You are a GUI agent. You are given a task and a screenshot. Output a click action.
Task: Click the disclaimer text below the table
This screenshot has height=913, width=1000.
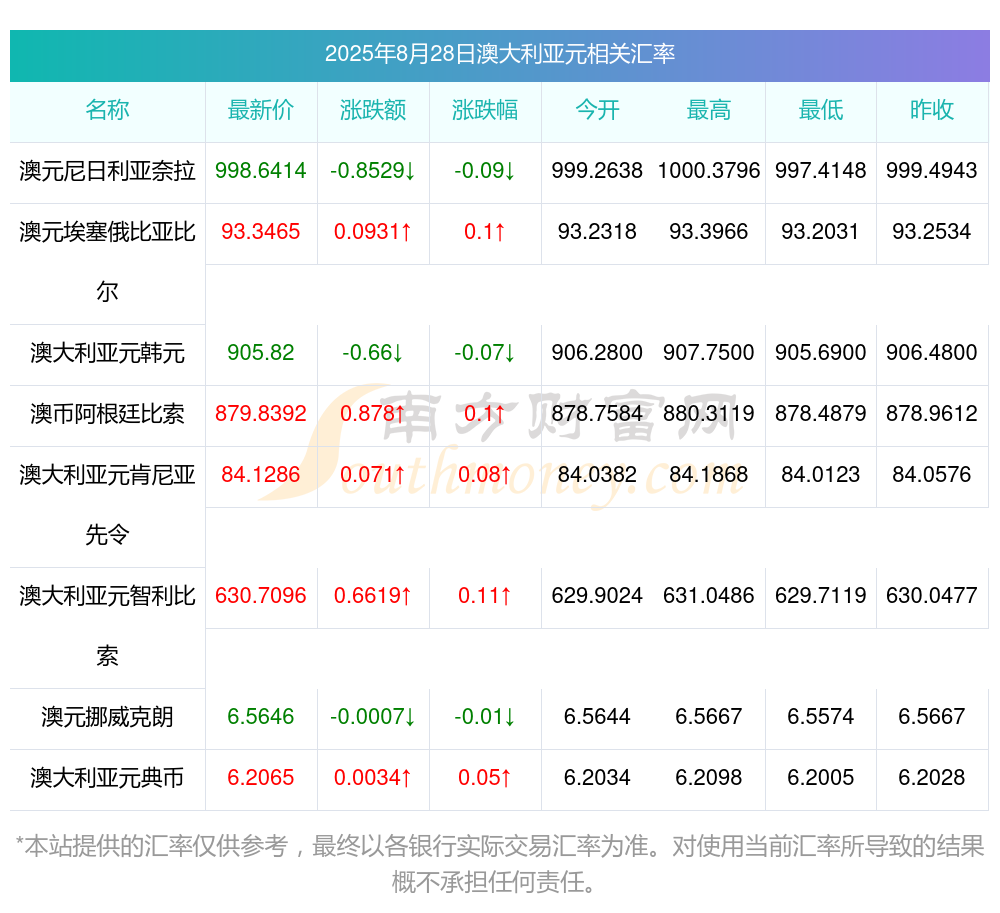[x=499, y=865]
